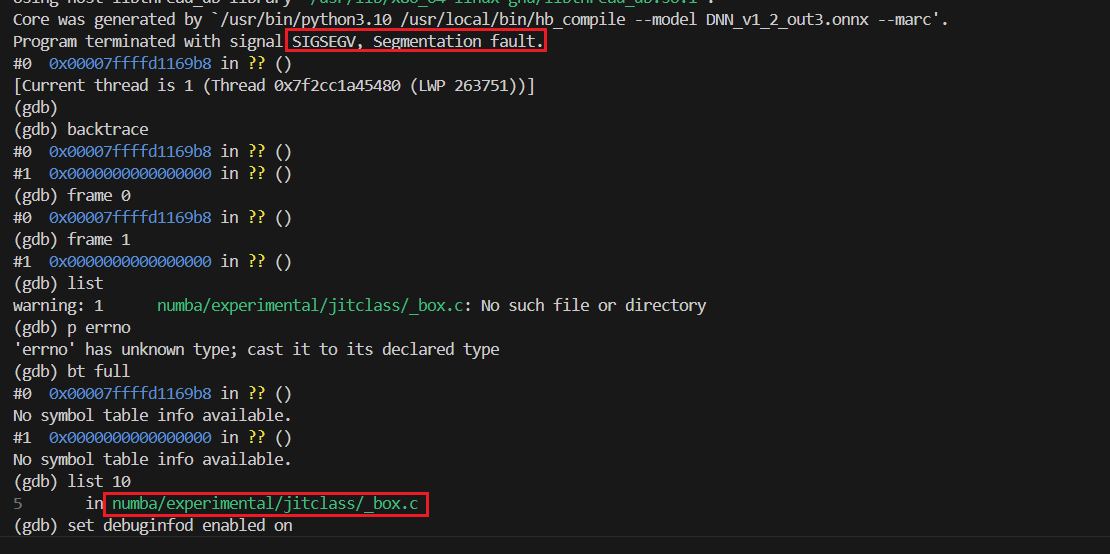Image resolution: width=1110 pixels, height=554 pixels.
Task: Click the 'p errno' command line
Action: [98, 327]
